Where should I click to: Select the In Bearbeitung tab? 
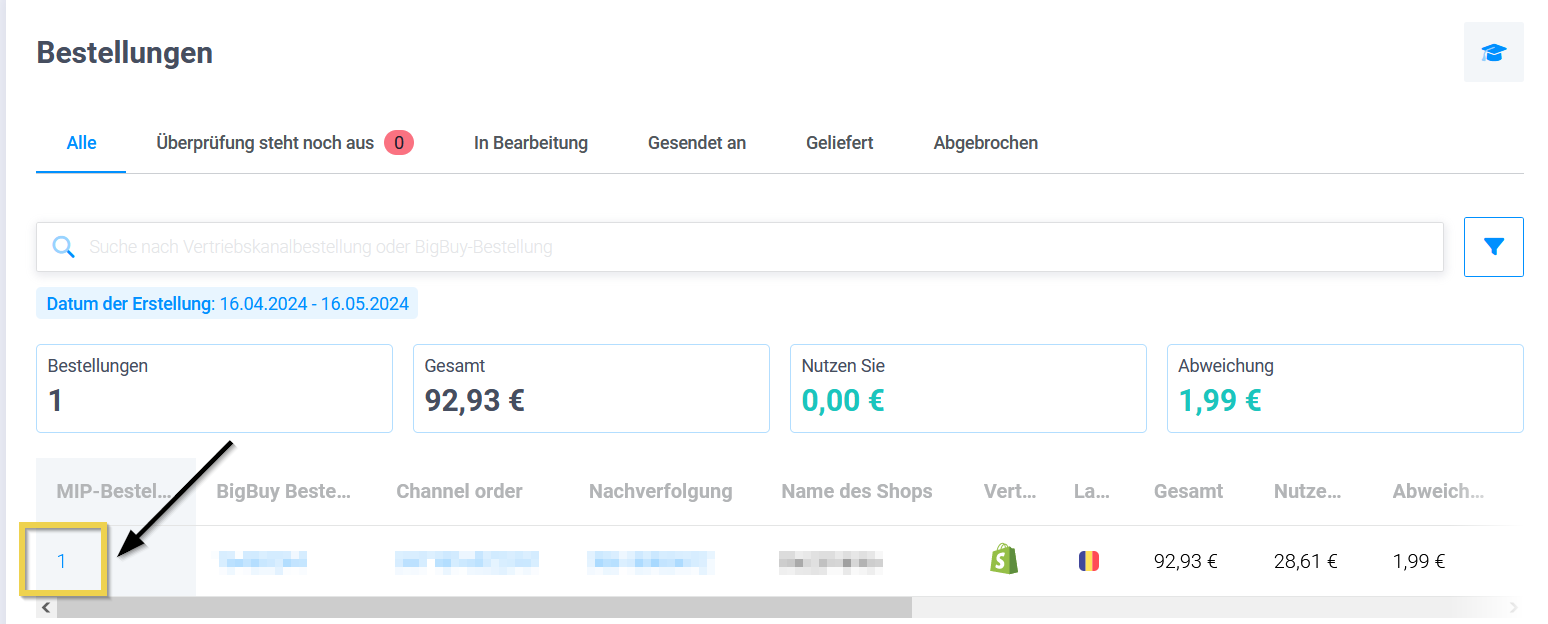pos(530,143)
